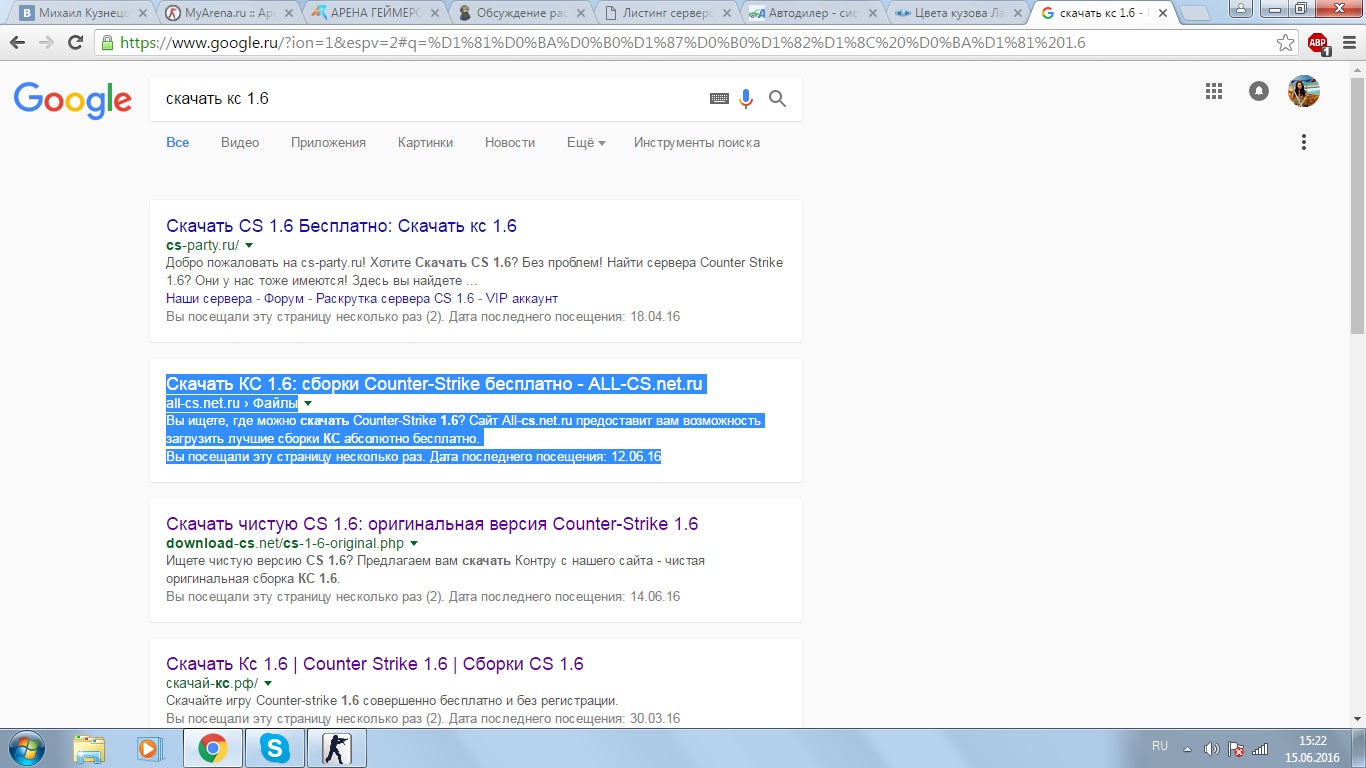Open the Windows Start menu
Image resolution: width=1366 pixels, height=768 pixels.
point(27,748)
